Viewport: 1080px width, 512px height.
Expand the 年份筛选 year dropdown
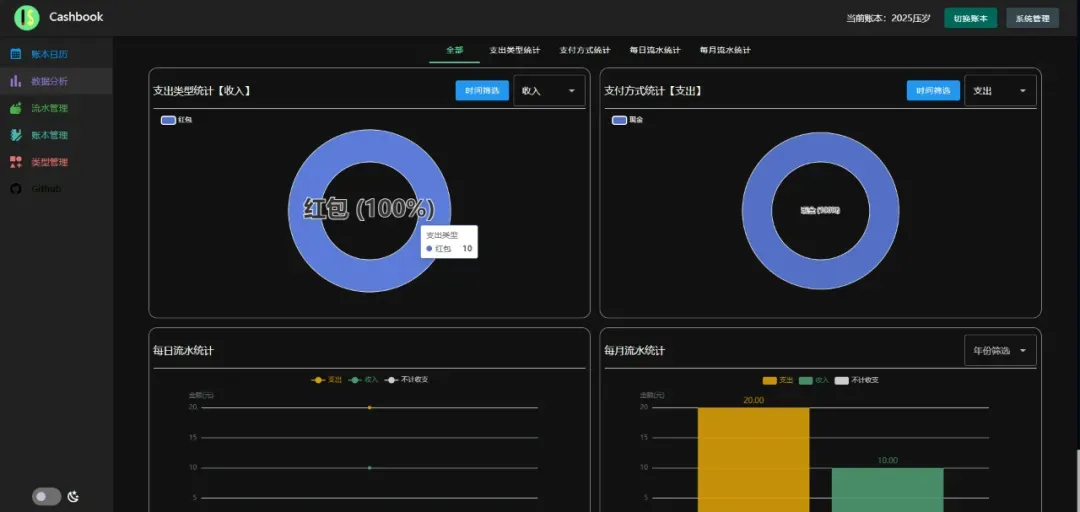coord(1000,351)
